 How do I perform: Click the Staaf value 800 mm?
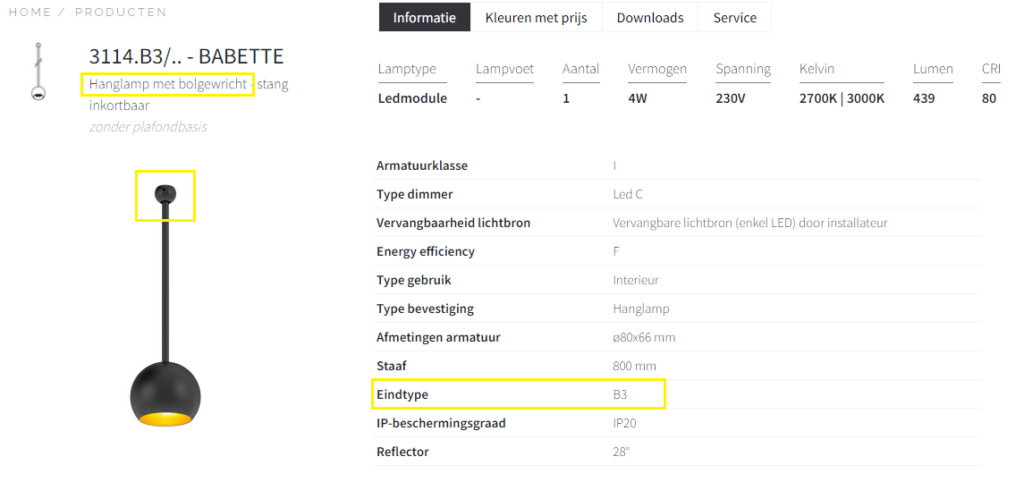click(x=634, y=367)
